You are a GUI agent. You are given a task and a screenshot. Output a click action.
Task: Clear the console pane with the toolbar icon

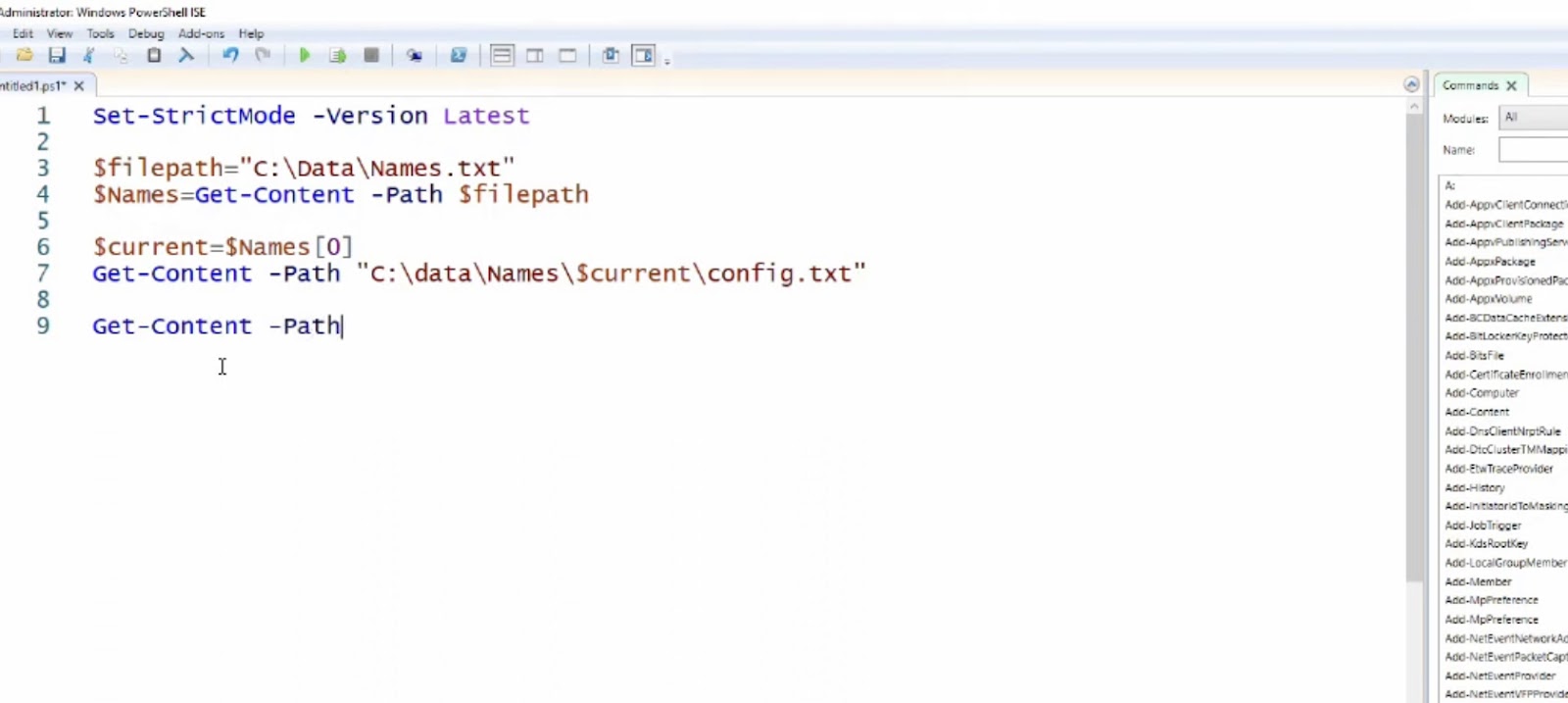186,55
